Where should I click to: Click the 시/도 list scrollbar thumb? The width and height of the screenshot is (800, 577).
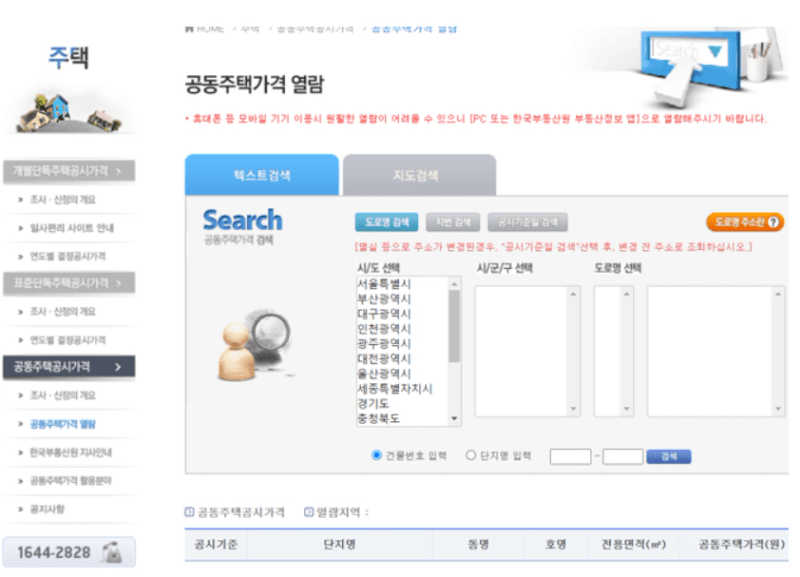pyautogui.click(x=454, y=326)
